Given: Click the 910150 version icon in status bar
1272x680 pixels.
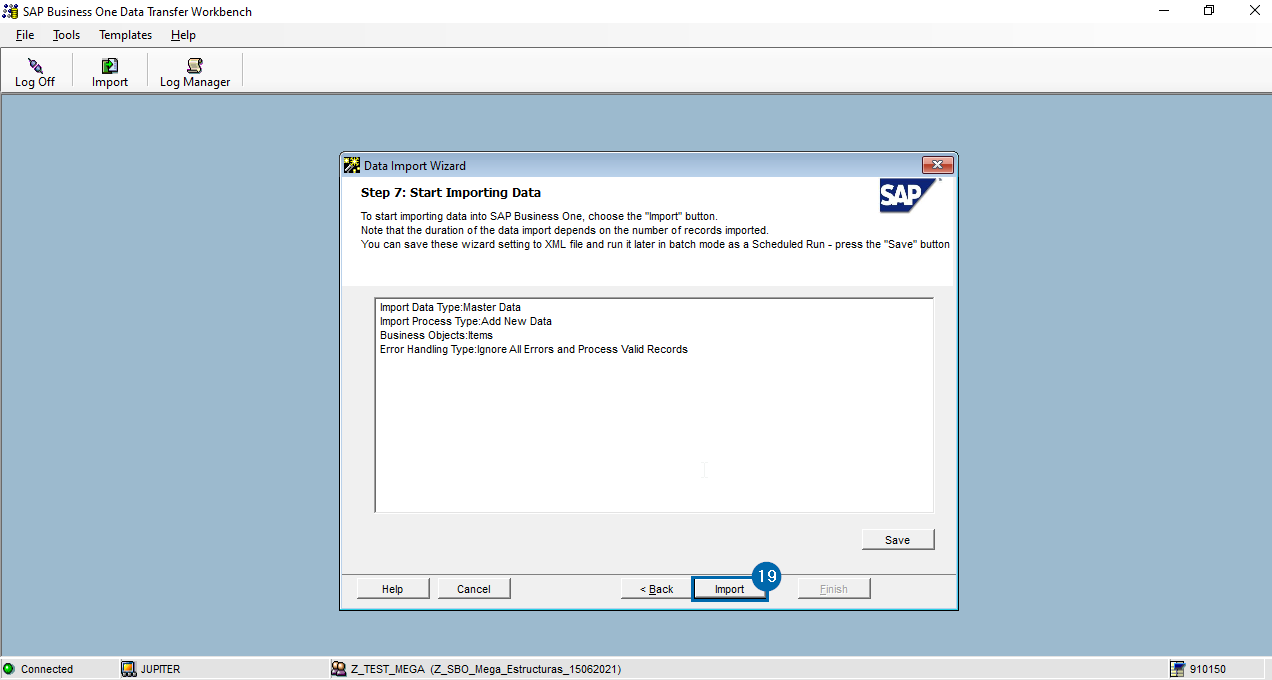Looking at the screenshot, I should [1178, 669].
